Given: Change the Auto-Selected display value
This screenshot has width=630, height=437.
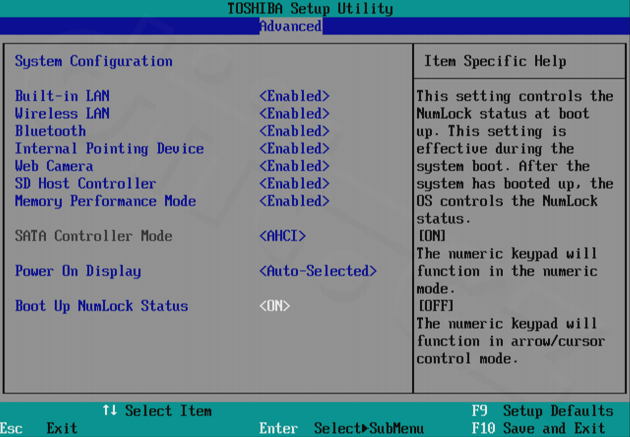Looking at the screenshot, I should (318, 271).
